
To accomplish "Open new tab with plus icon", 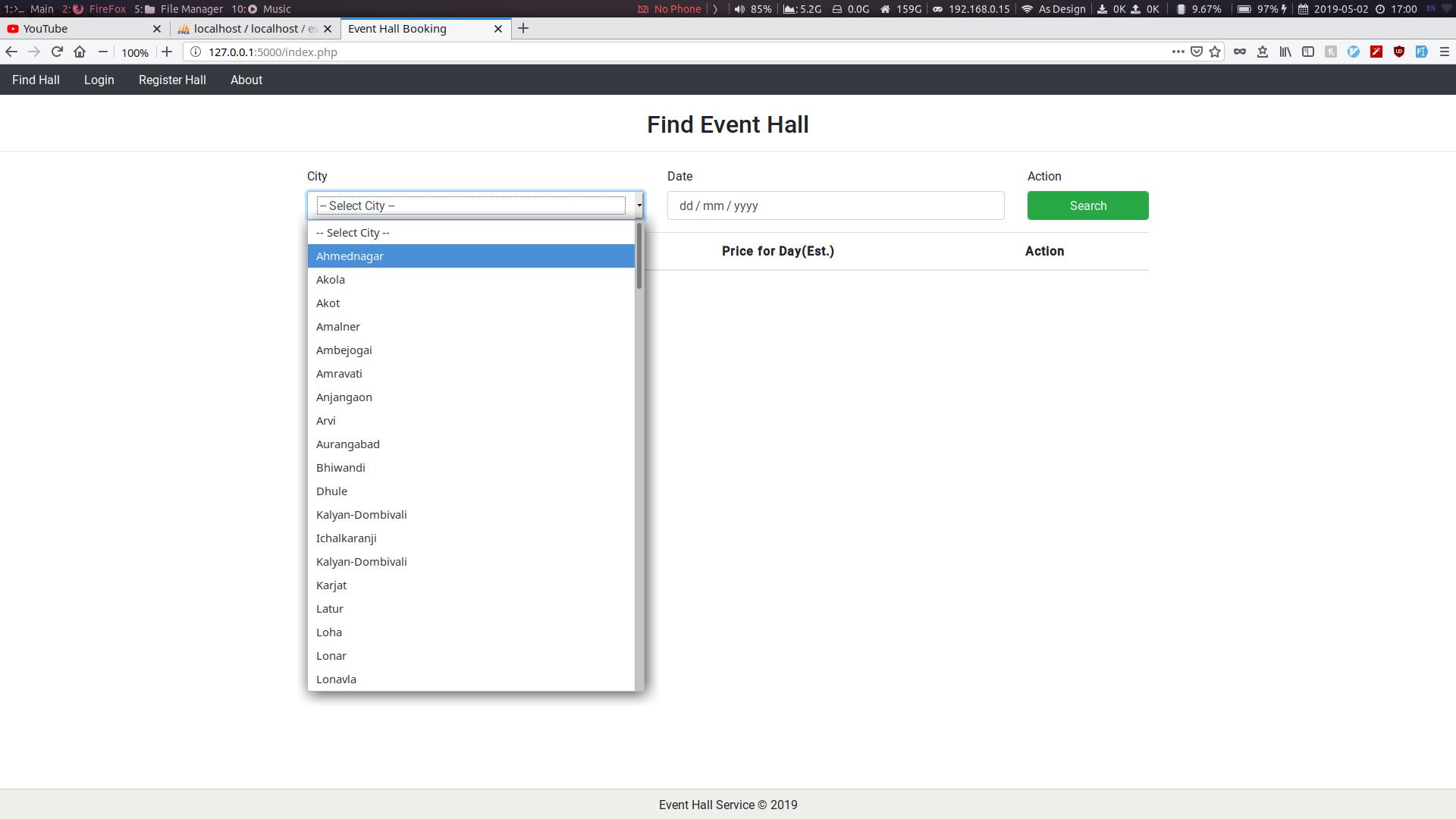I will tap(523, 29).
